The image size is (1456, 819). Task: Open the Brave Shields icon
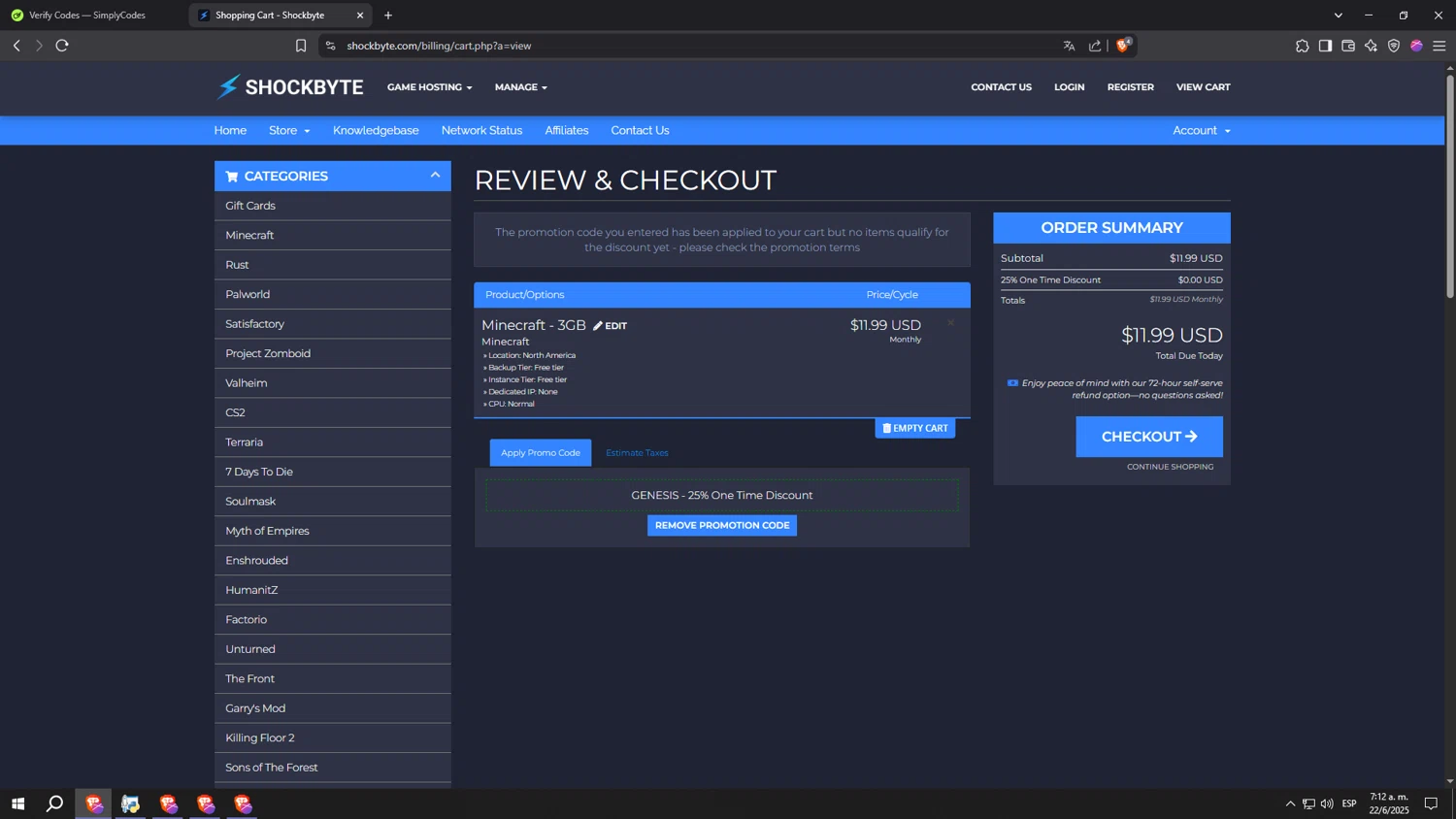(x=1123, y=45)
